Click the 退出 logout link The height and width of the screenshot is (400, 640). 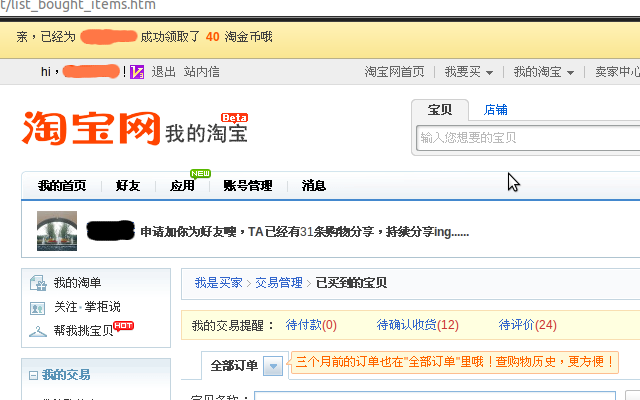click(x=164, y=72)
